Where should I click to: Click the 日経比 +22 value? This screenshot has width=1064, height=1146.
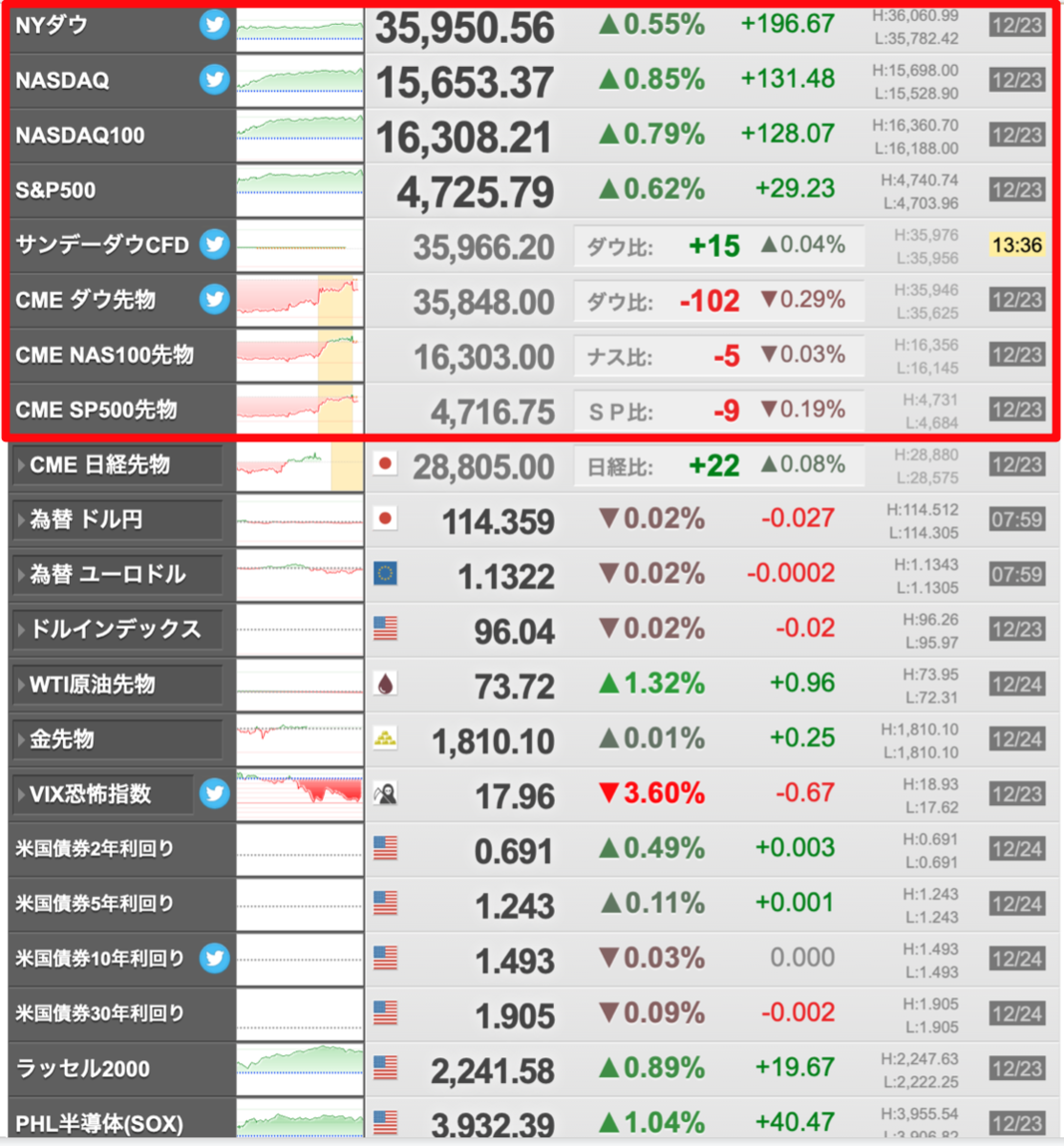714,465
